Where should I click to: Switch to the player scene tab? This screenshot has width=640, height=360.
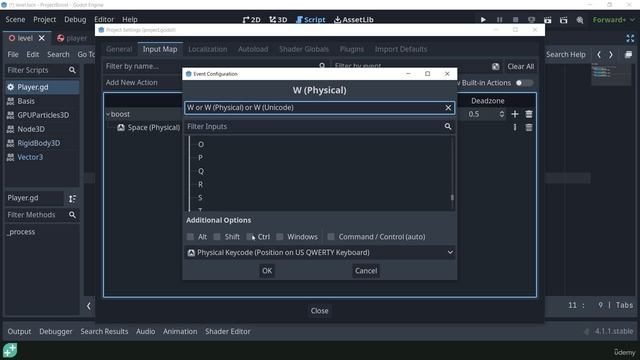pyautogui.click(x=72, y=38)
